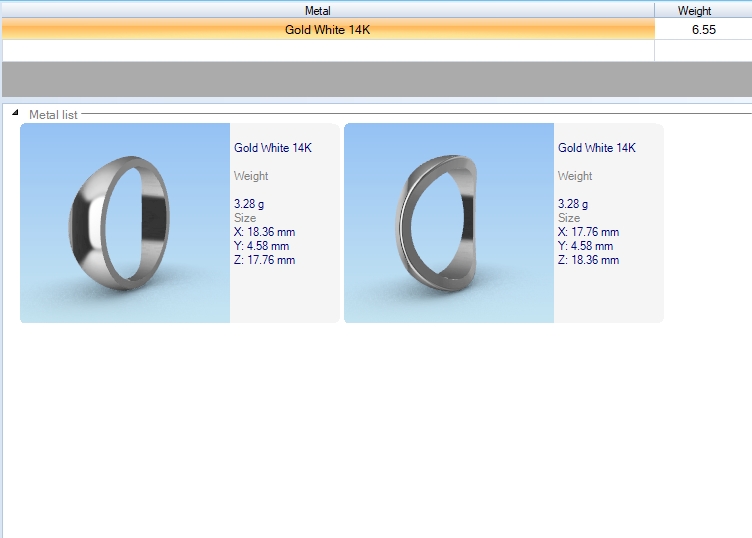Click Y: 4.58 mm in the left card
This screenshot has height=538, width=752.
pos(261,246)
